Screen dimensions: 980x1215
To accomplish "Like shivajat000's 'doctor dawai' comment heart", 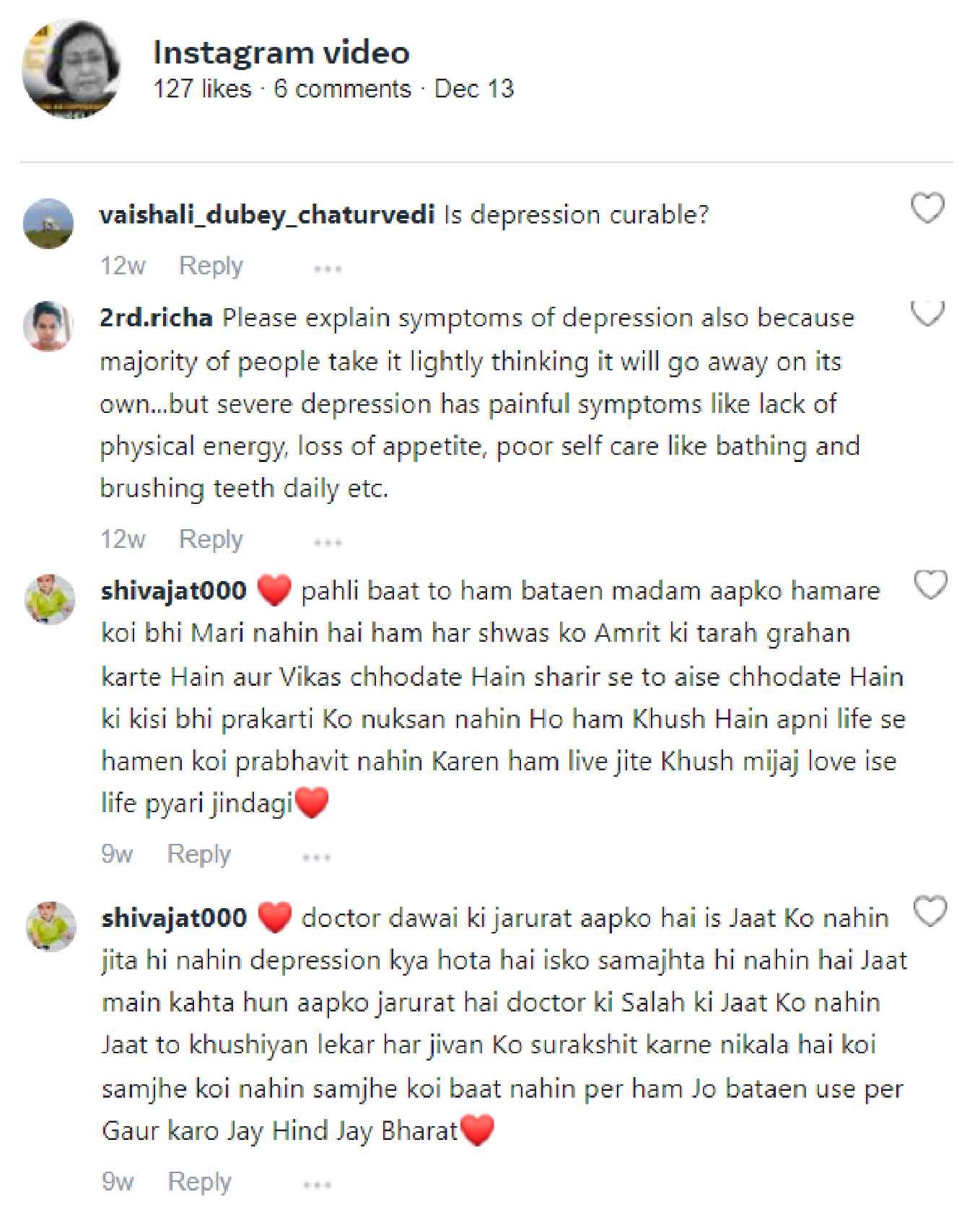I will [930, 911].
